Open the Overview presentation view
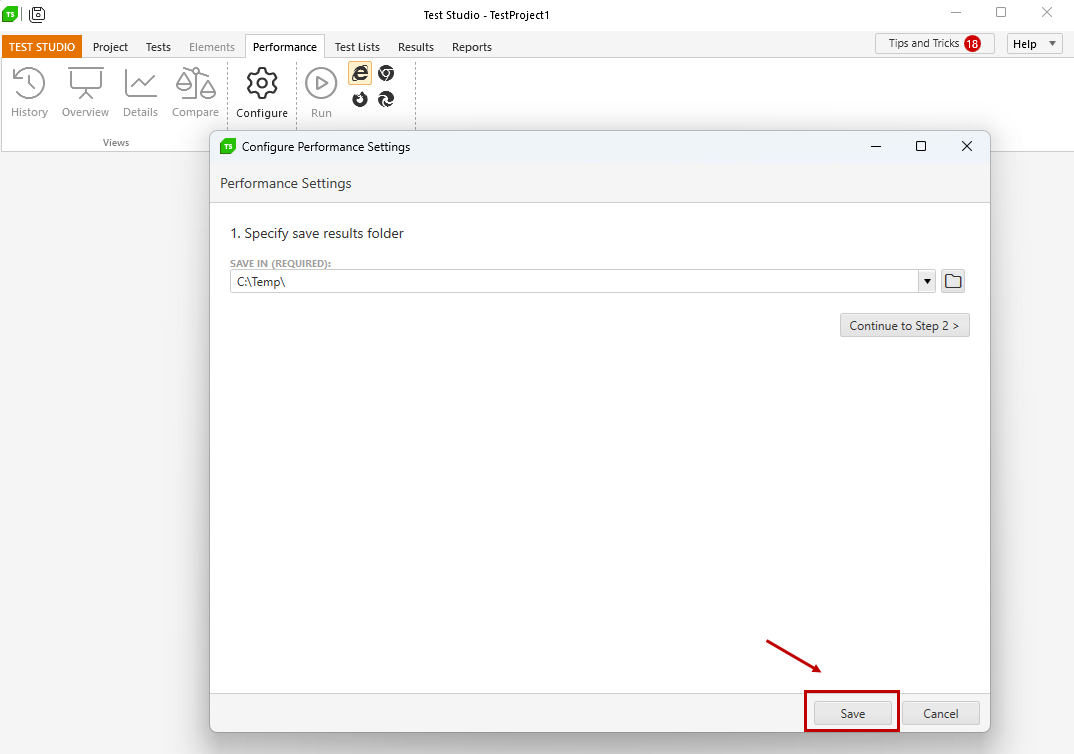Viewport: 1074px width, 754px height. click(x=85, y=84)
